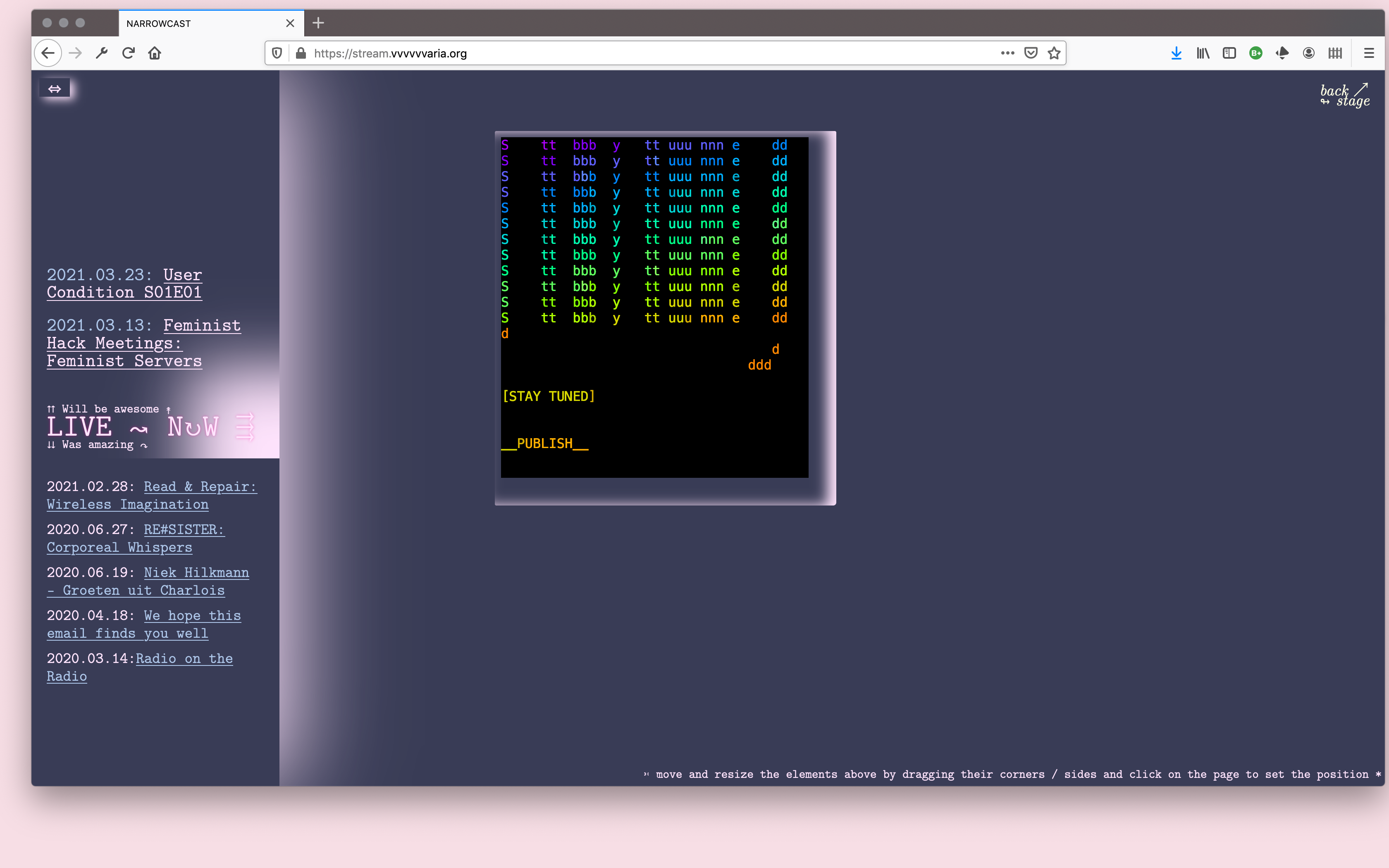Click the move and resize instruction text
This screenshot has width=1389, height=868.
1012,775
